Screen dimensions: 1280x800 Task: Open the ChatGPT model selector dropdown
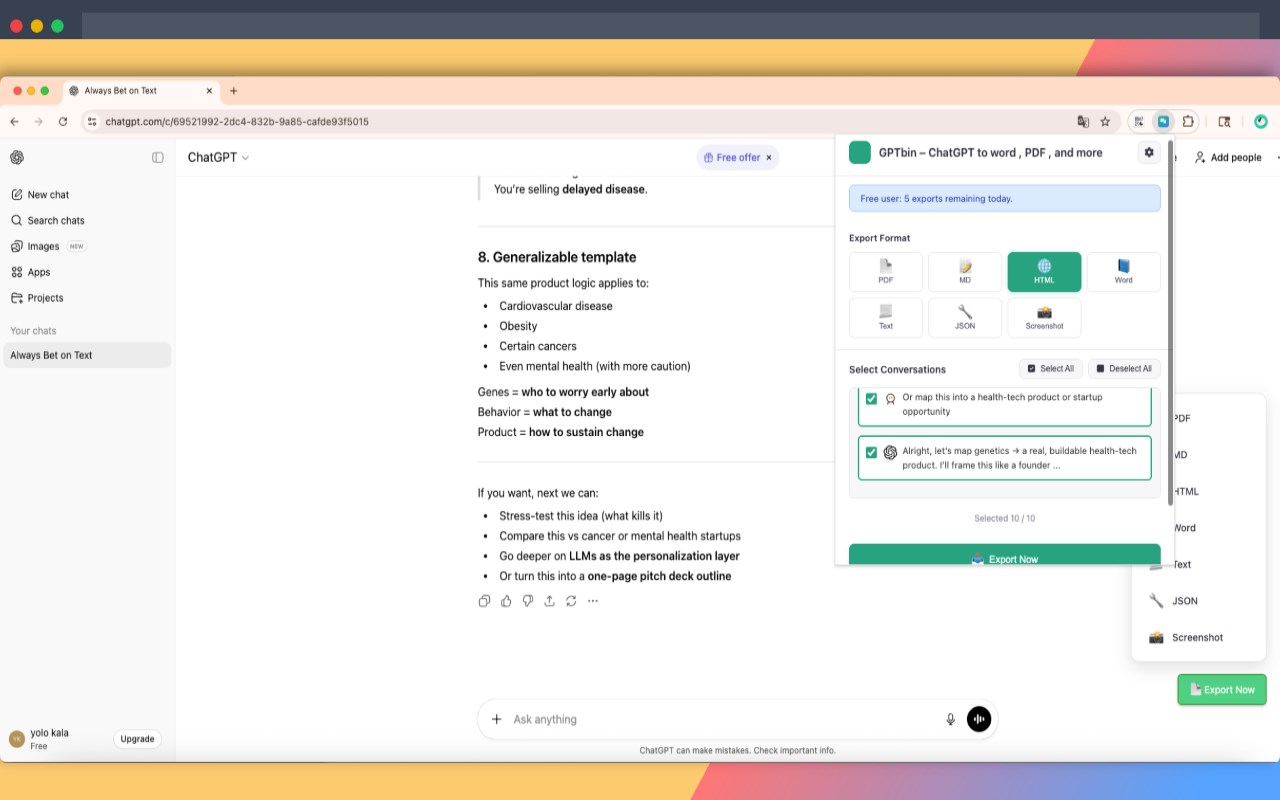[218, 157]
